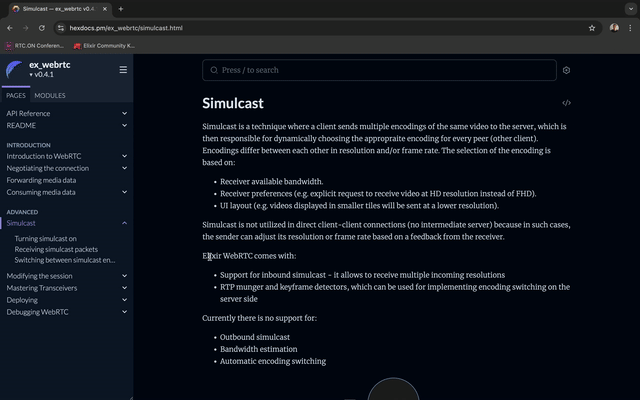Switch to the MODULES tab
Viewport: 640px width, 400px height.
coord(50,95)
